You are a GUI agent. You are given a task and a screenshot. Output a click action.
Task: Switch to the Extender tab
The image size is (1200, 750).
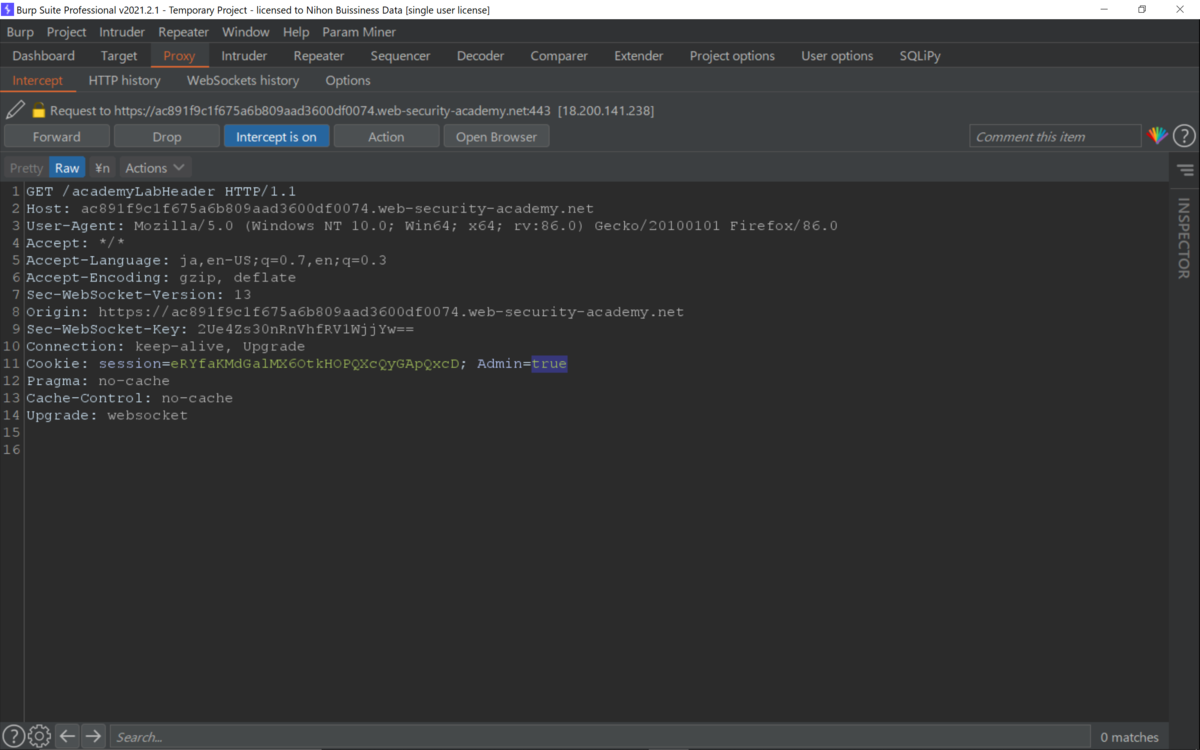point(639,56)
